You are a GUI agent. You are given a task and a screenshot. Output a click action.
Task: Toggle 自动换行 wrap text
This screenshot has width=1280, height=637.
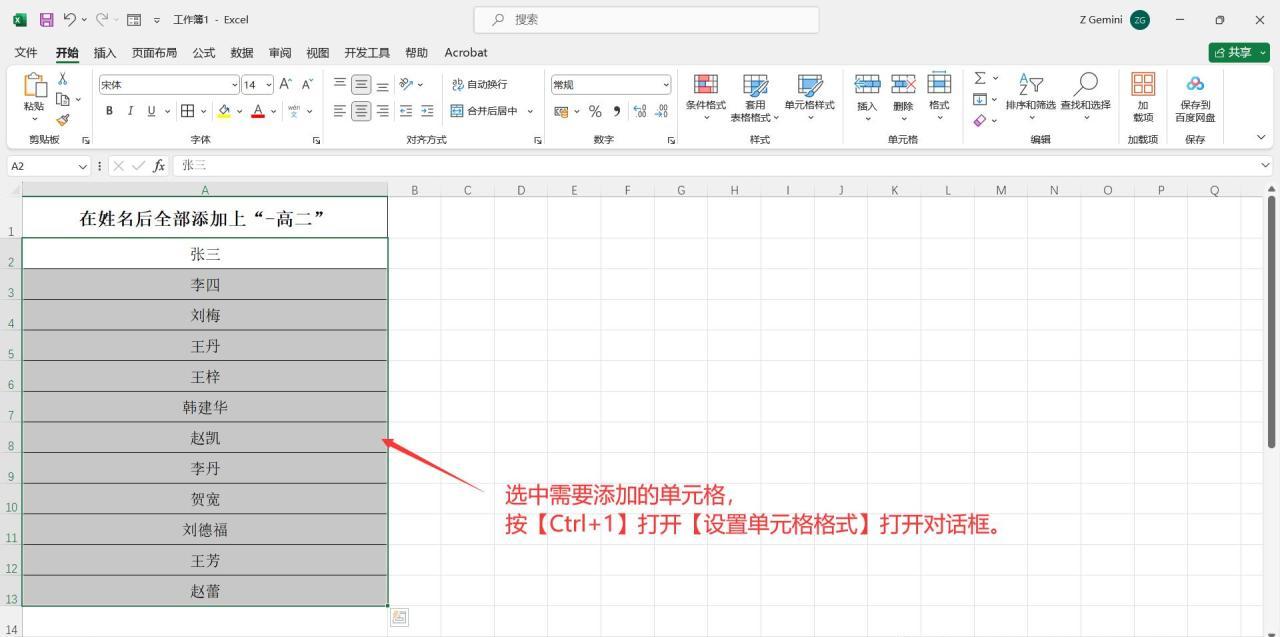(x=480, y=85)
